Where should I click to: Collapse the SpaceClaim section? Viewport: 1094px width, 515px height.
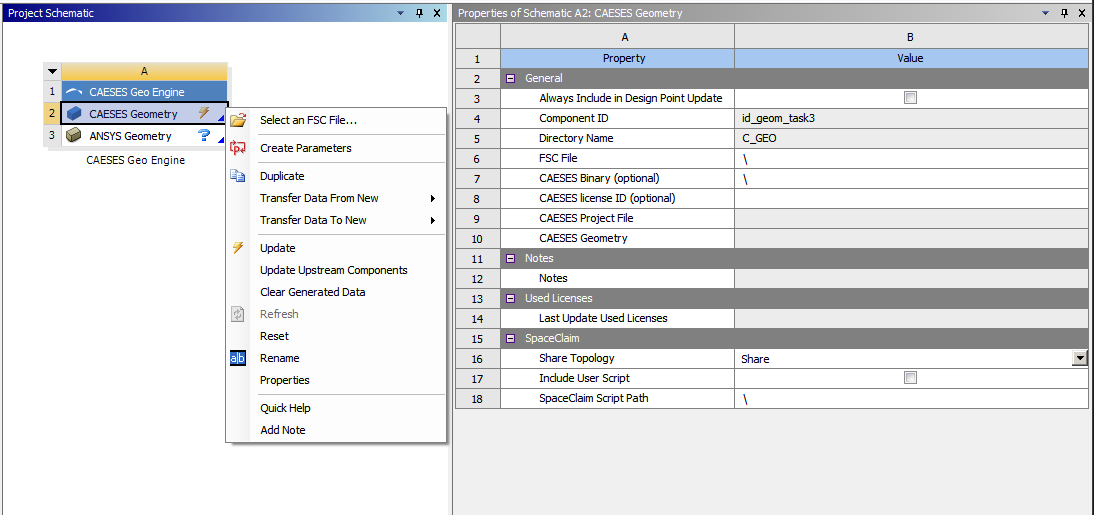click(511, 338)
